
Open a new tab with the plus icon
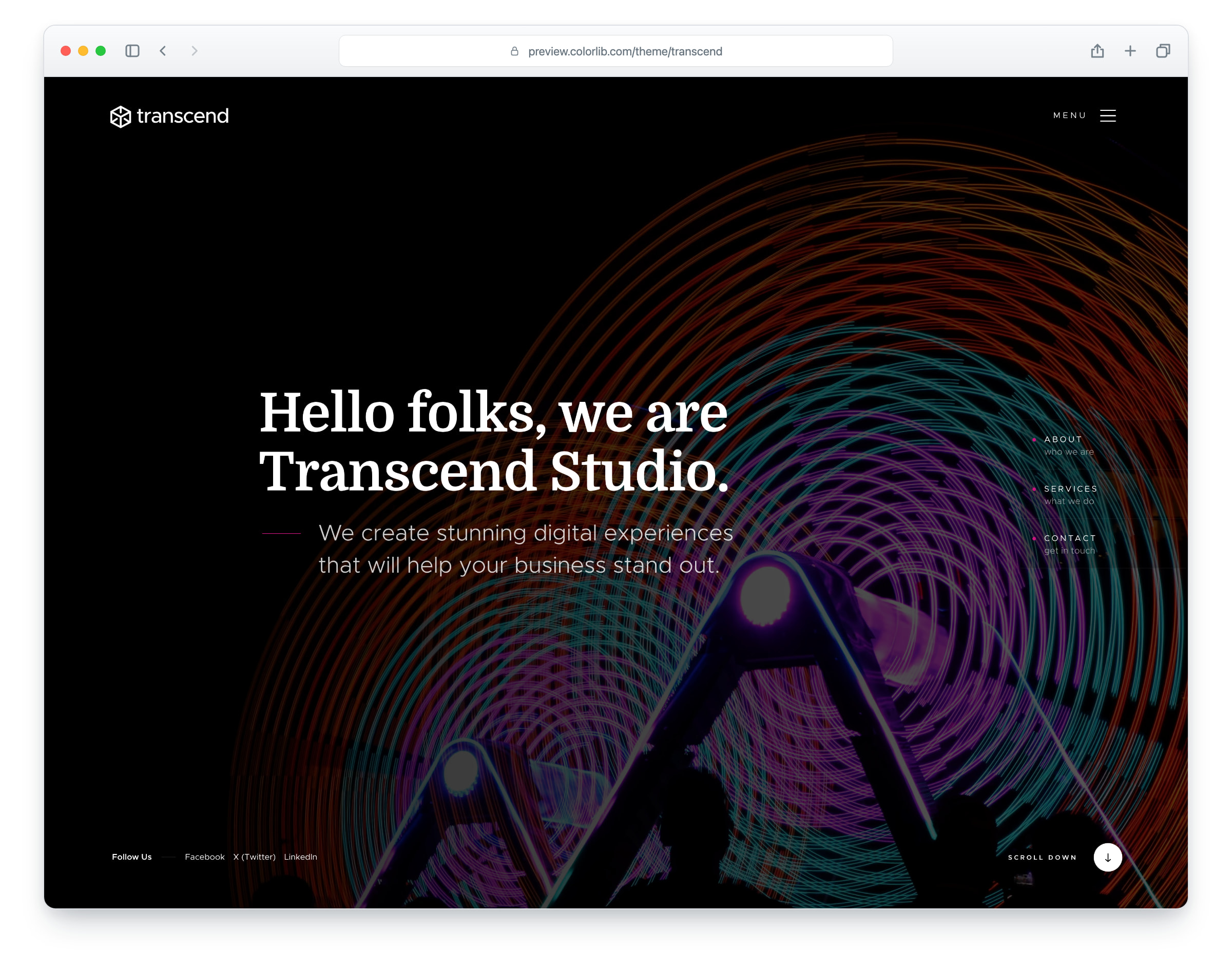tap(1130, 51)
